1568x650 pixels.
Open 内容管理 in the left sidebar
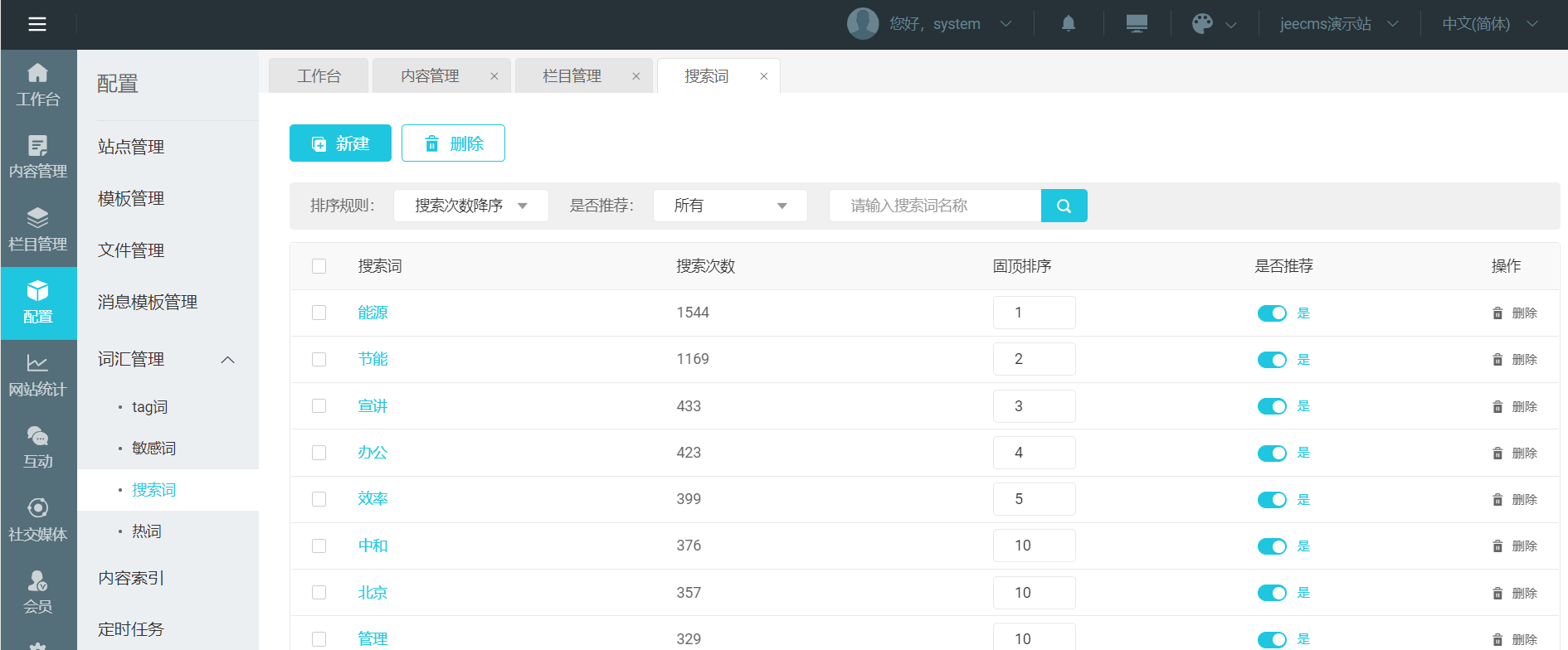pyautogui.click(x=38, y=157)
